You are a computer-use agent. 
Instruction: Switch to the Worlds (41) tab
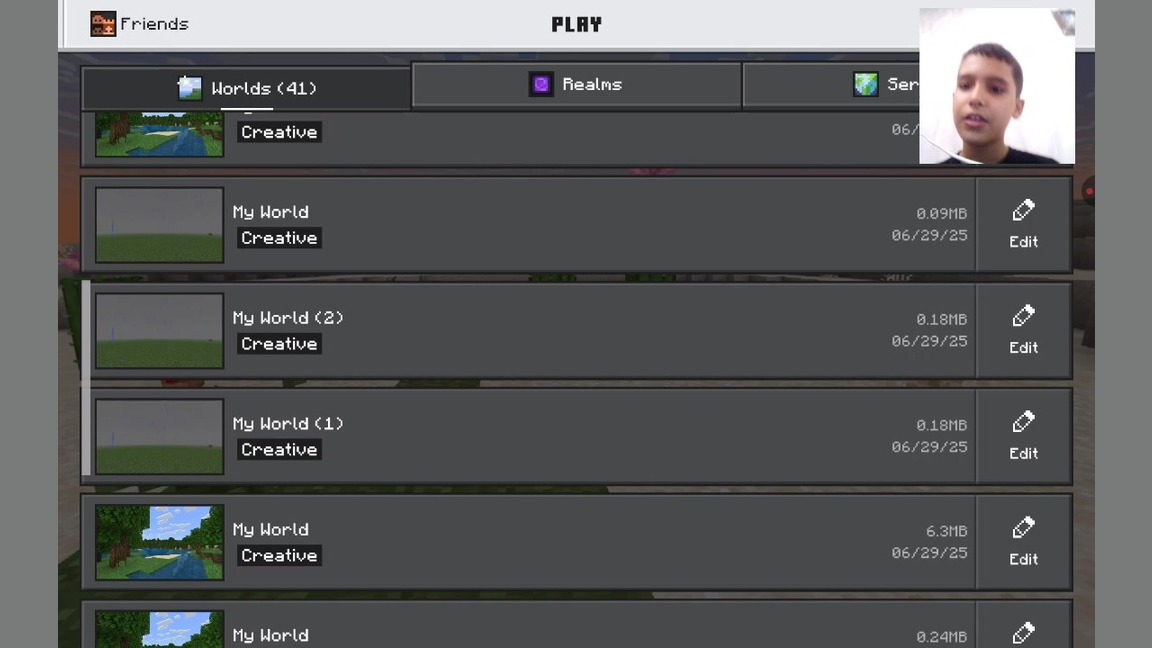246,88
